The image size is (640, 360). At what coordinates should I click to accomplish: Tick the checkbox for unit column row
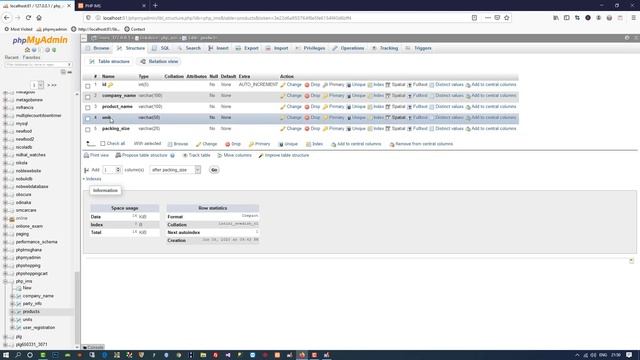click(88, 118)
